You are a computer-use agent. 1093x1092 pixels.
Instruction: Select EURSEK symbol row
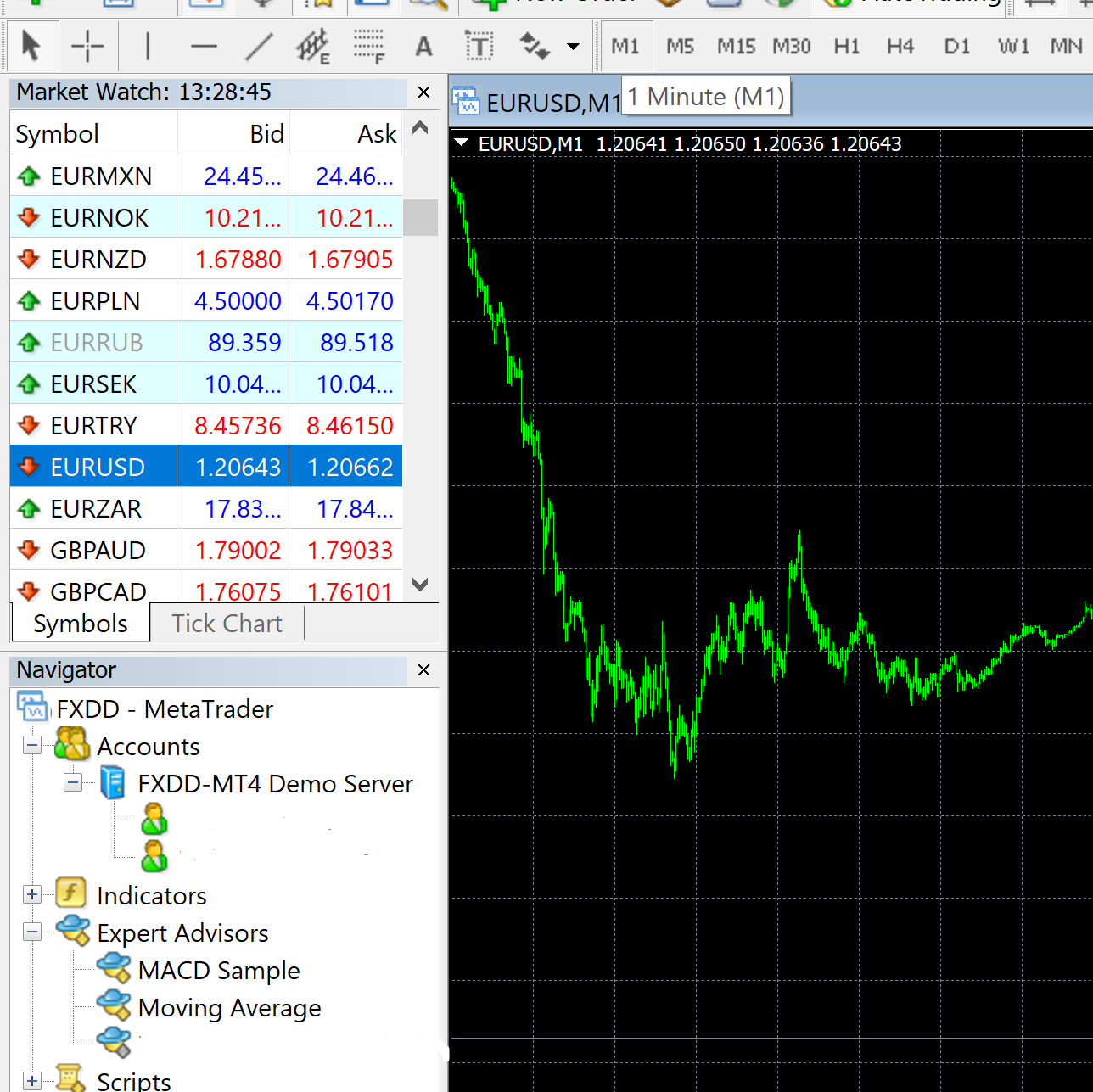coord(206,384)
